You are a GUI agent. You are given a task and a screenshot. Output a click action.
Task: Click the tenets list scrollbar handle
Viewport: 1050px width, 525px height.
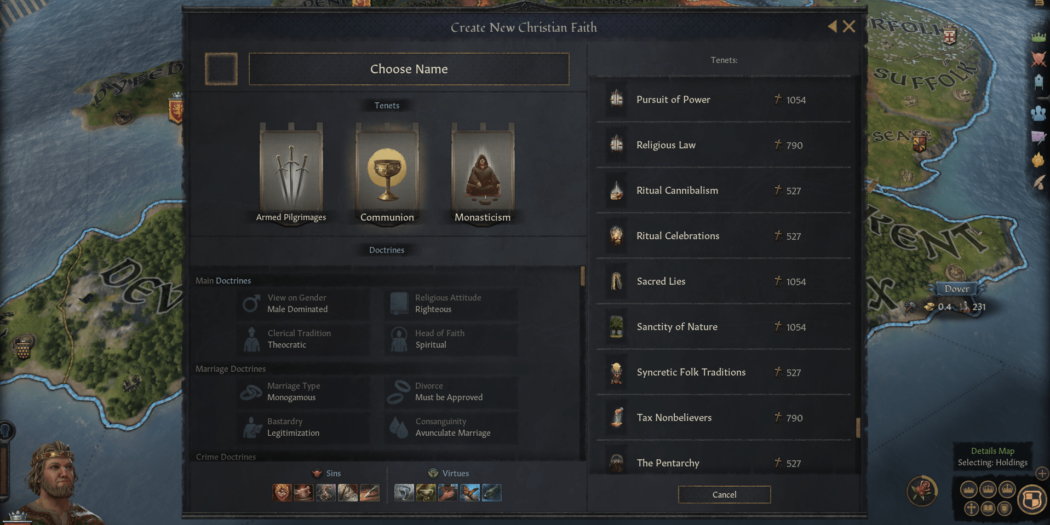[x=858, y=428]
